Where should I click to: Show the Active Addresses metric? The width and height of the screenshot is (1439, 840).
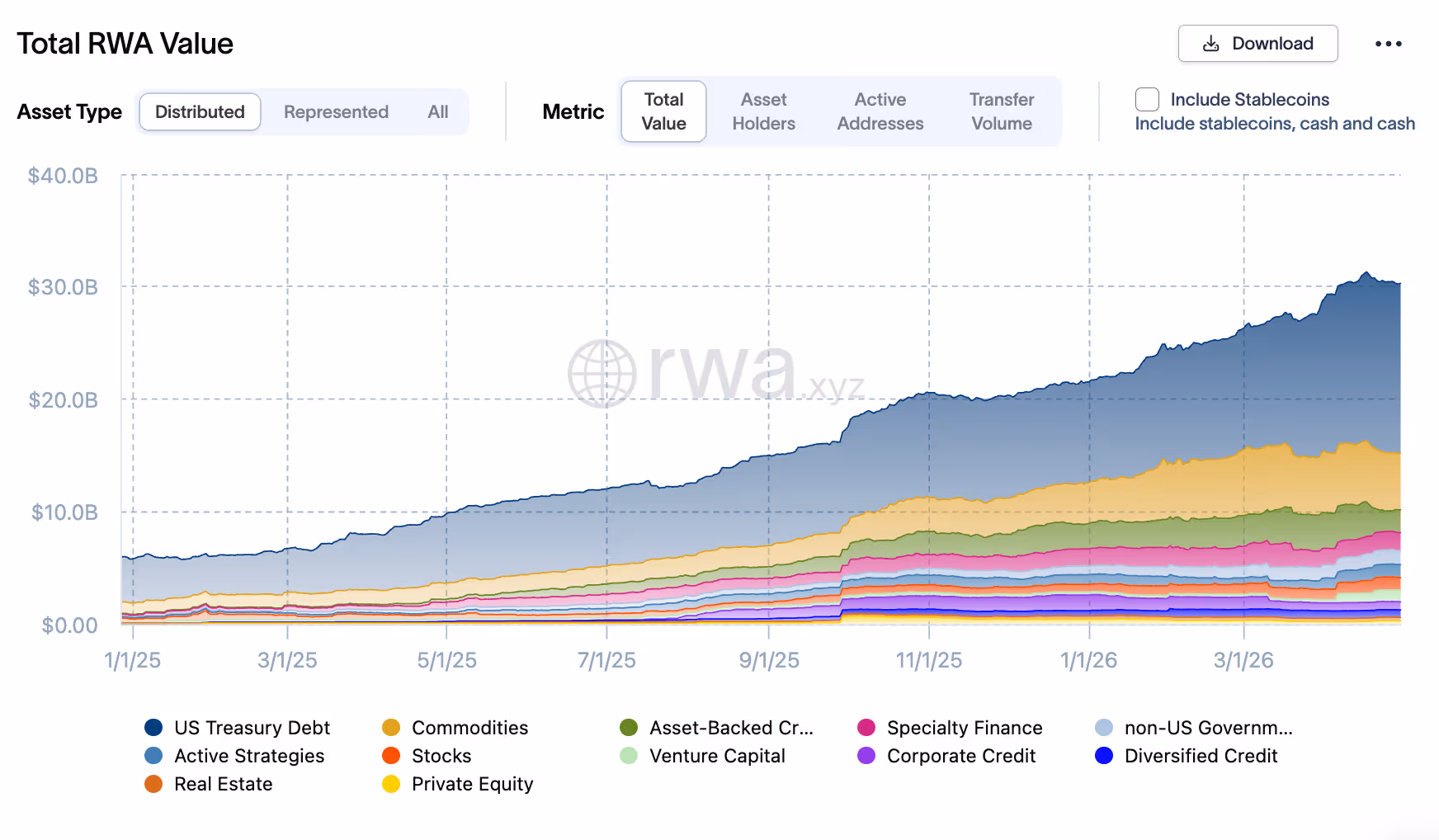click(880, 111)
